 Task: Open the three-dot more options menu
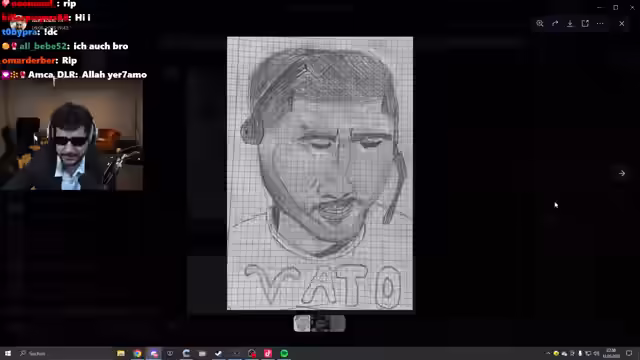[x=600, y=24]
